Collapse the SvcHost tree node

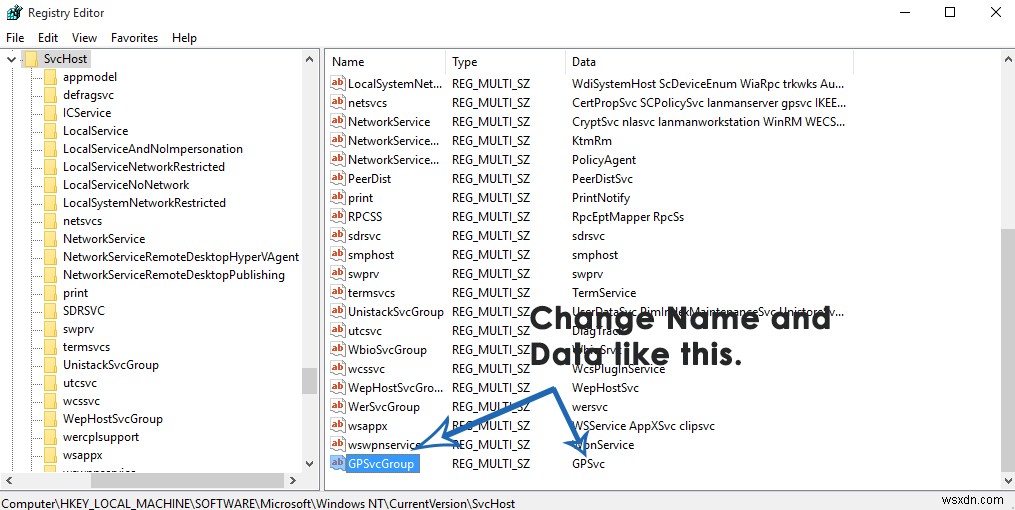coord(11,59)
